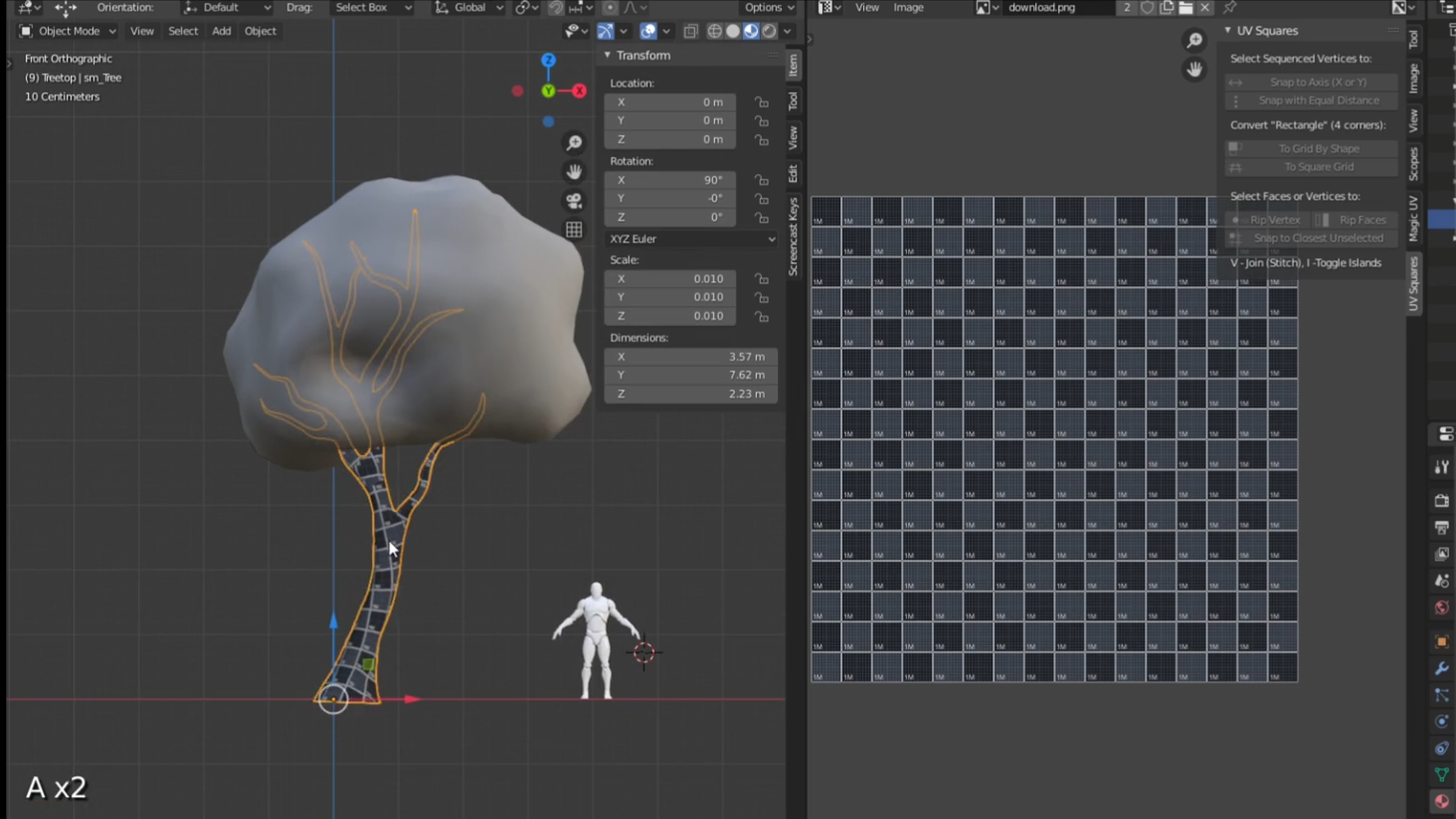Toggle the camera view icon

(574, 201)
